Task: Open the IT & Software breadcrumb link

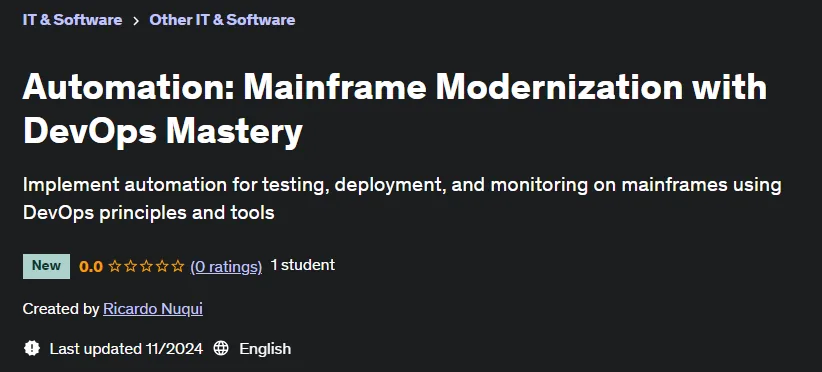Action: point(72,20)
